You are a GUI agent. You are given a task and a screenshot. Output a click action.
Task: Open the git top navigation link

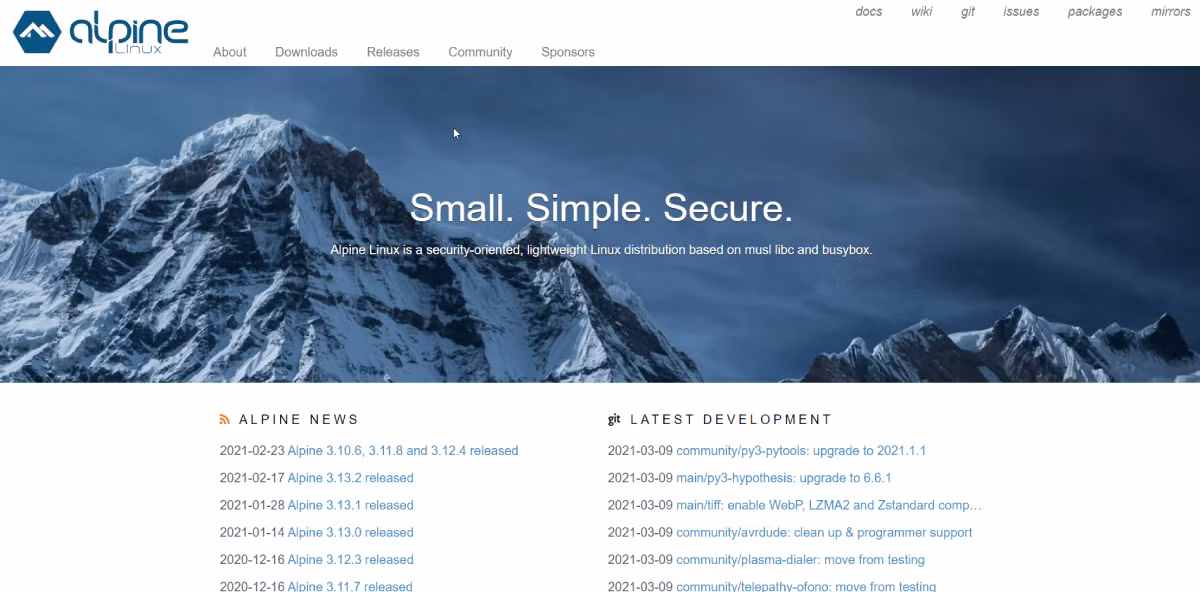click(x=968, y=12)
